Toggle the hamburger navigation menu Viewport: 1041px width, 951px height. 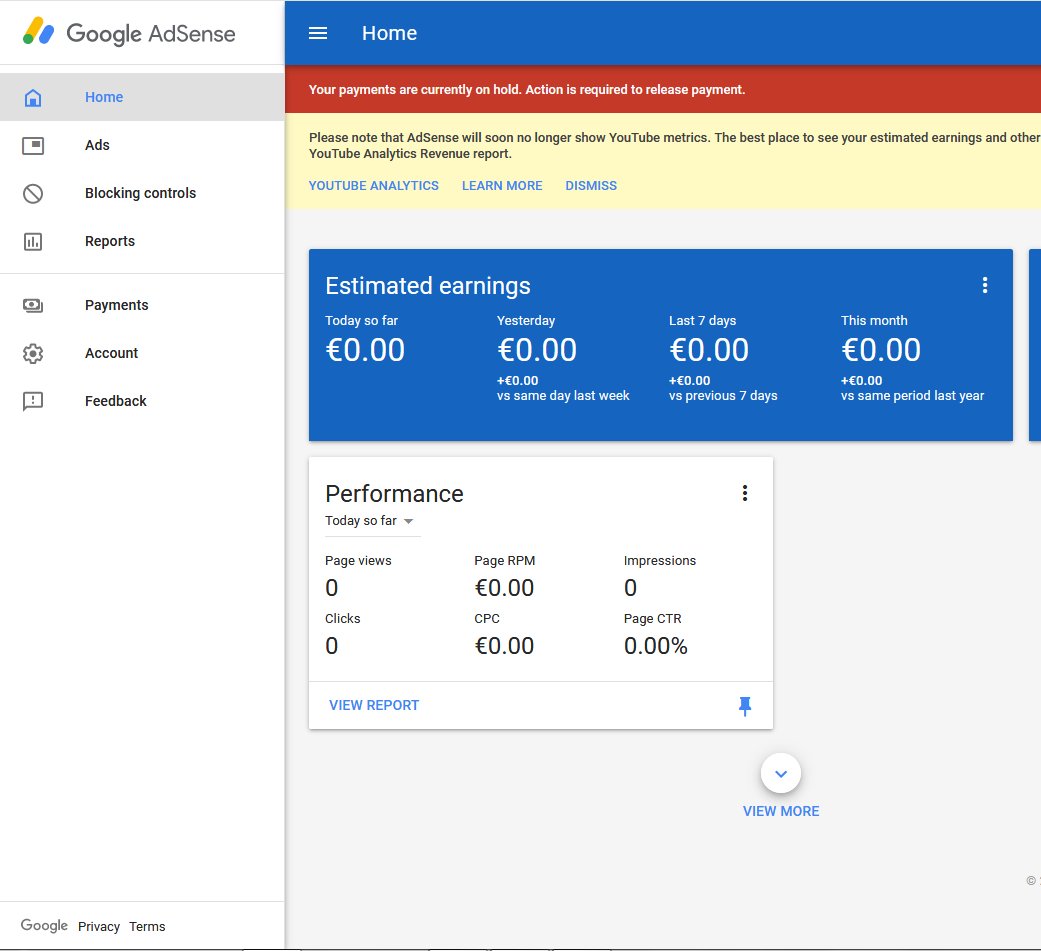[x=318, y=33]
